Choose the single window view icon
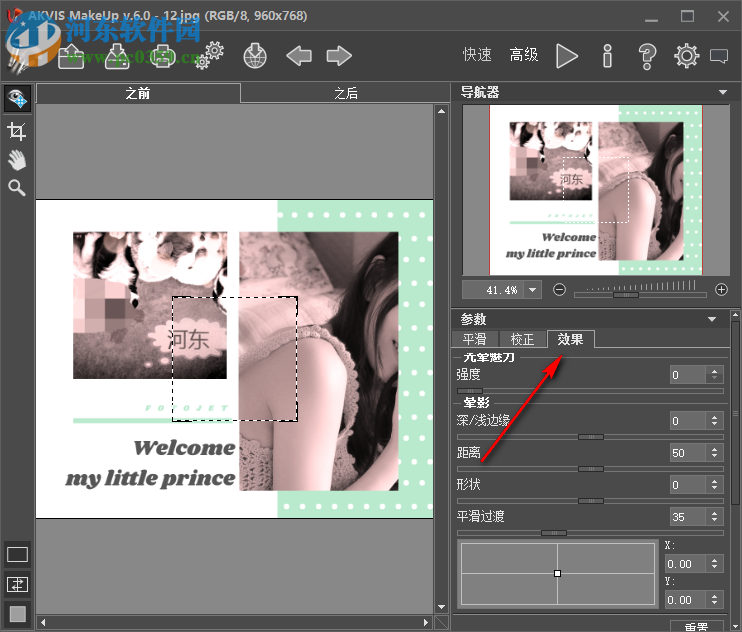Screen dimensions: 742x632 (x=18, y=554)
